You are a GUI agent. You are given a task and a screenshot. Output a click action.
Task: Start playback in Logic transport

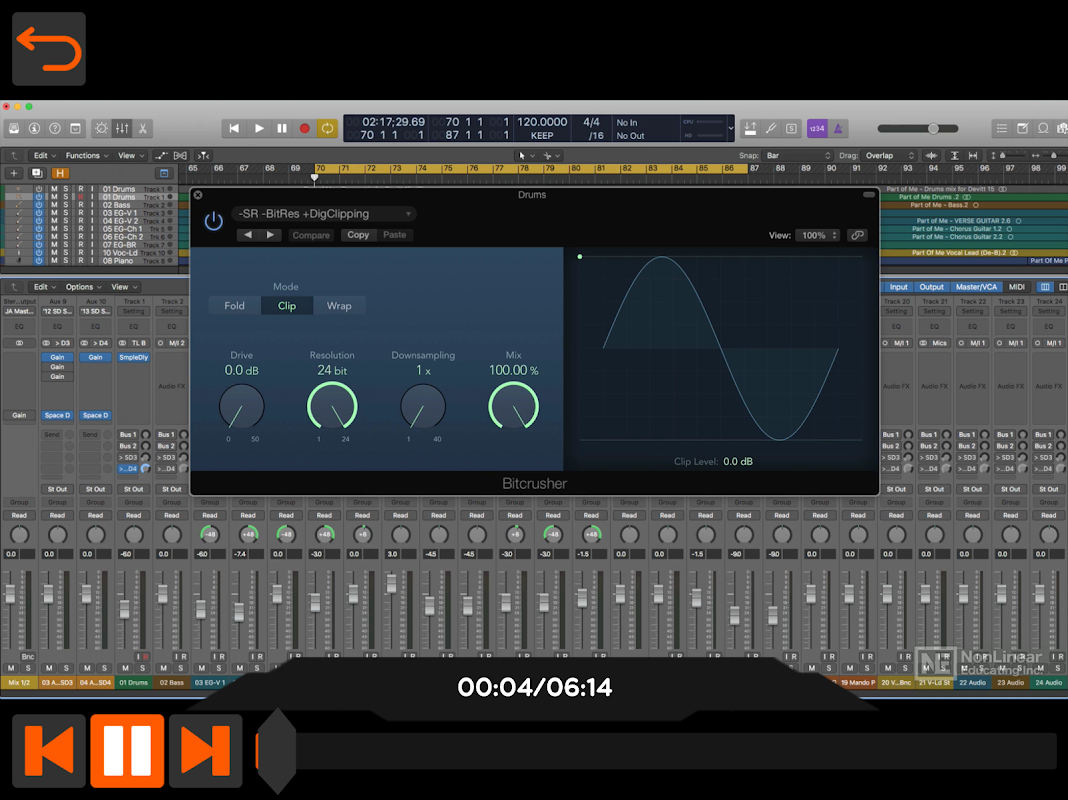[259, 128]
